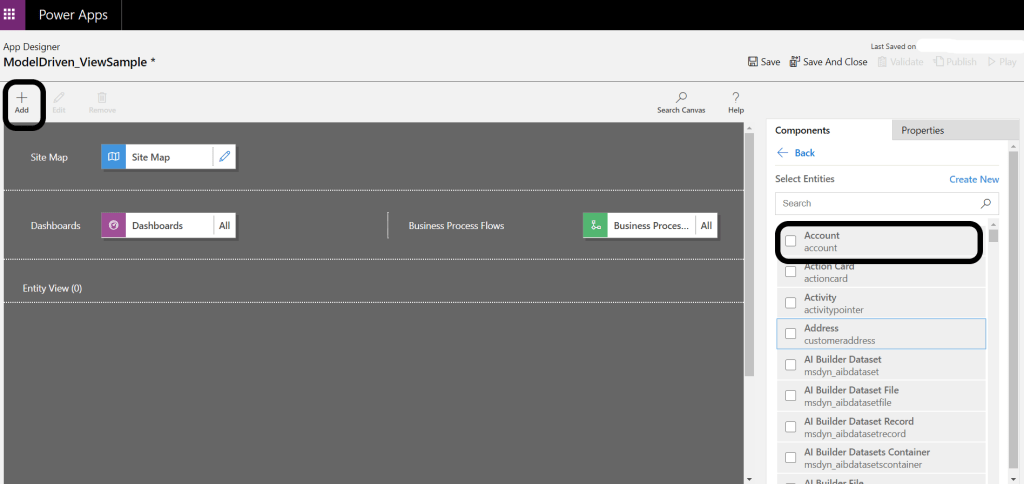Select the Dashboards tile icon
1024x484 pixels.
tap(114, 226)
